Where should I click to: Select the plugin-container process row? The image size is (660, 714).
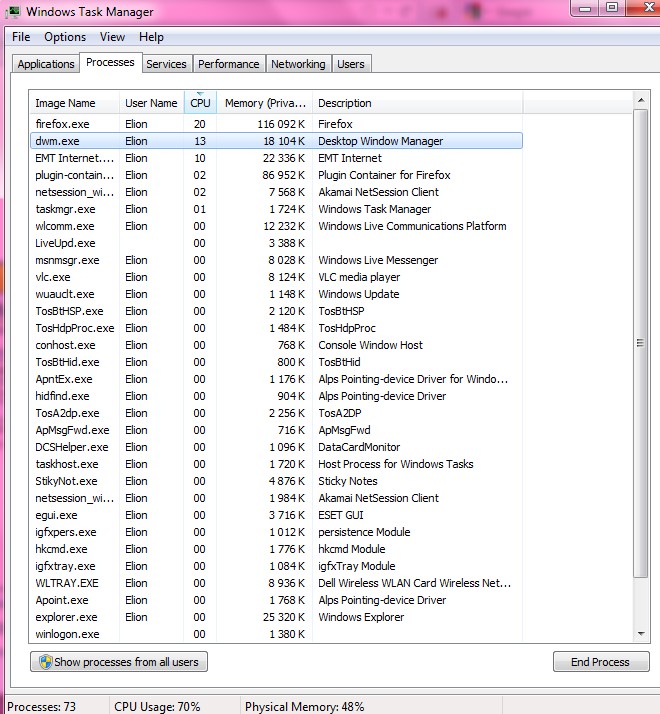tap(276, 175)
